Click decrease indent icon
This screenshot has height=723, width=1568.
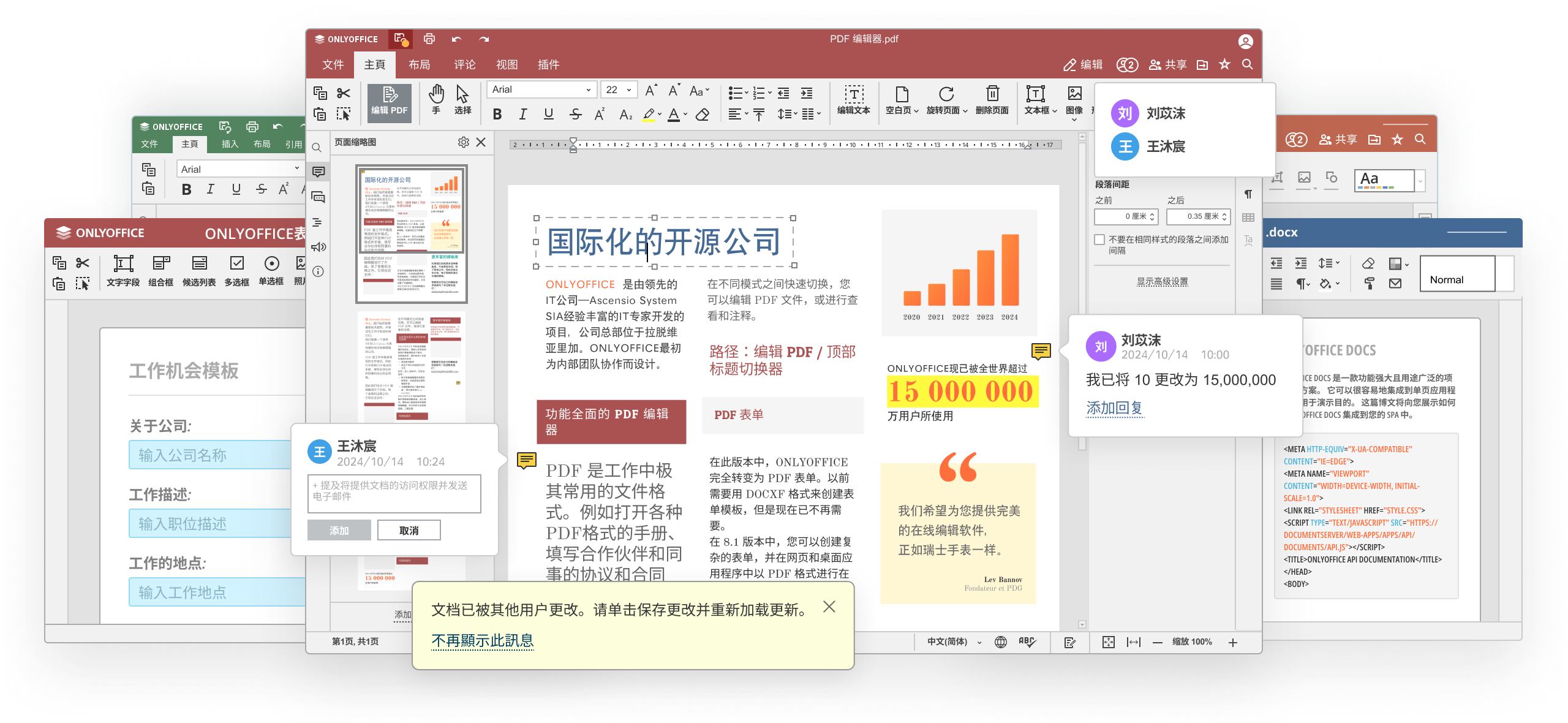coord(783,93)
